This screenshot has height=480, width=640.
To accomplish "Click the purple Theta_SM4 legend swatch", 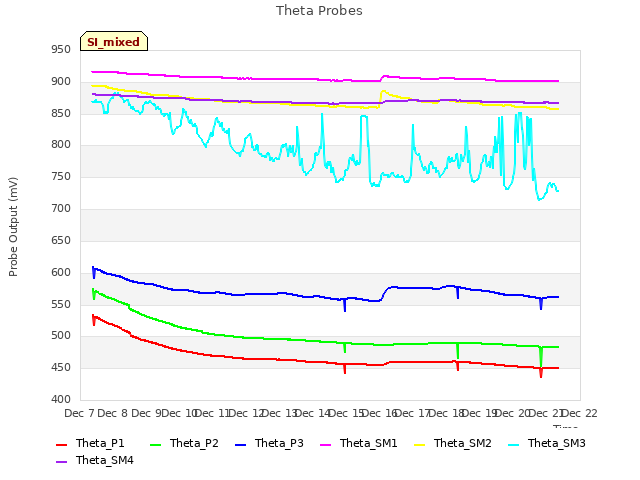I will (62, 462).
